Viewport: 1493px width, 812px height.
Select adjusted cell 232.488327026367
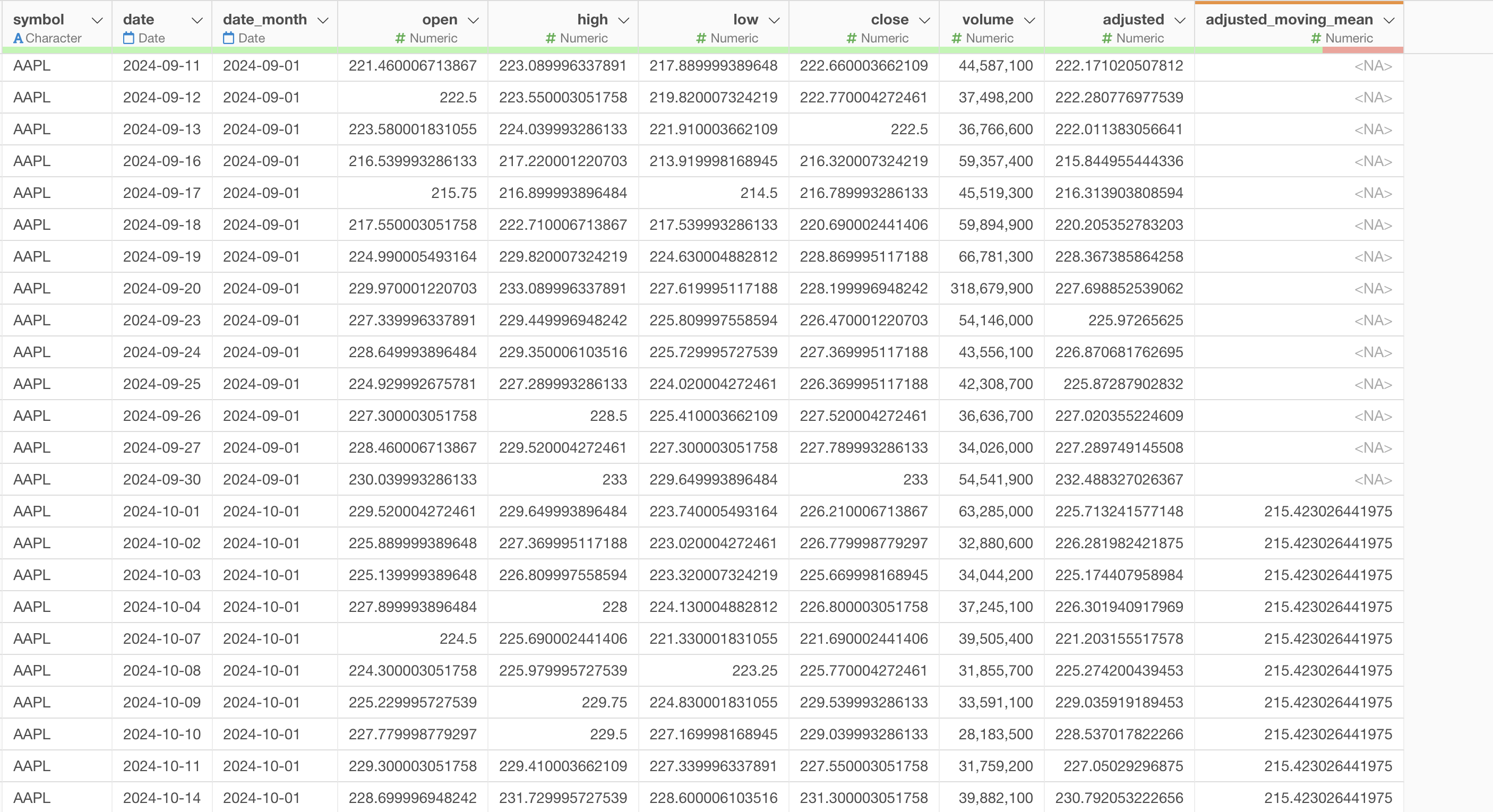tap(1119, 480)
